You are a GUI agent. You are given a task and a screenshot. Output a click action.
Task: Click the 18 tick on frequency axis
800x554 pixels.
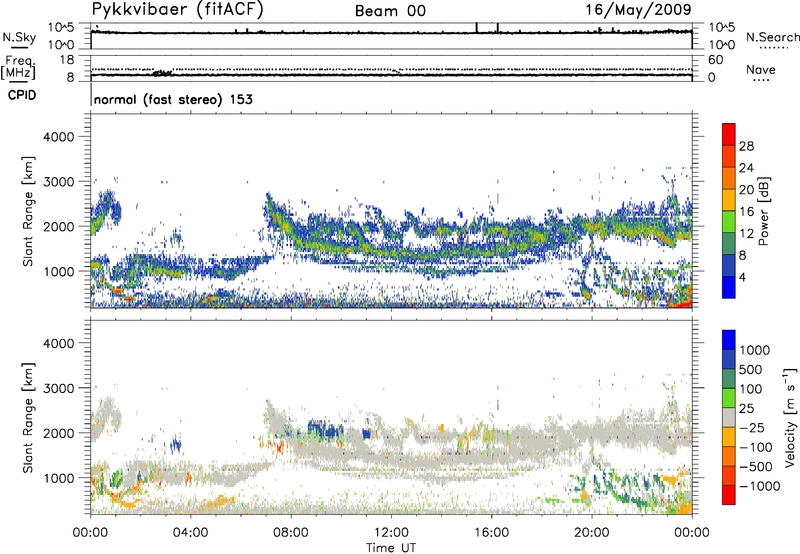[67, 60]
